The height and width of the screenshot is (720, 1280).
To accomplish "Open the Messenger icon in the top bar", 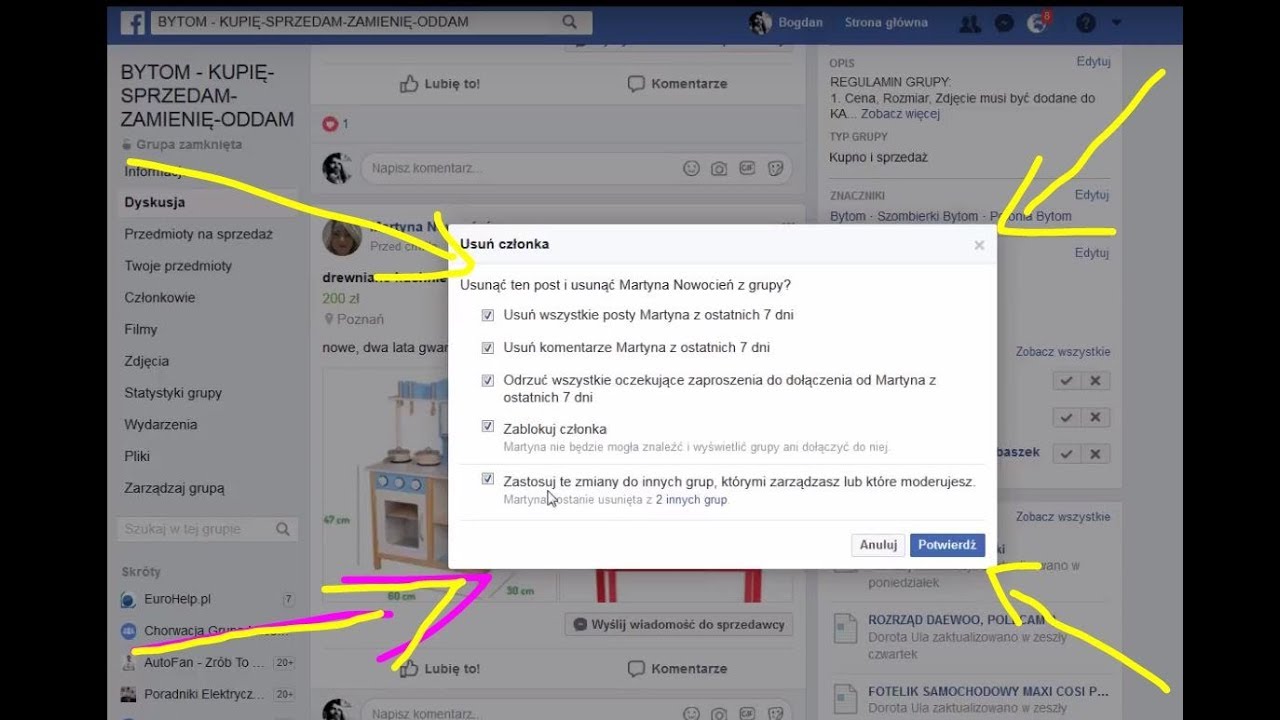I will click(x=1005, y=23).
